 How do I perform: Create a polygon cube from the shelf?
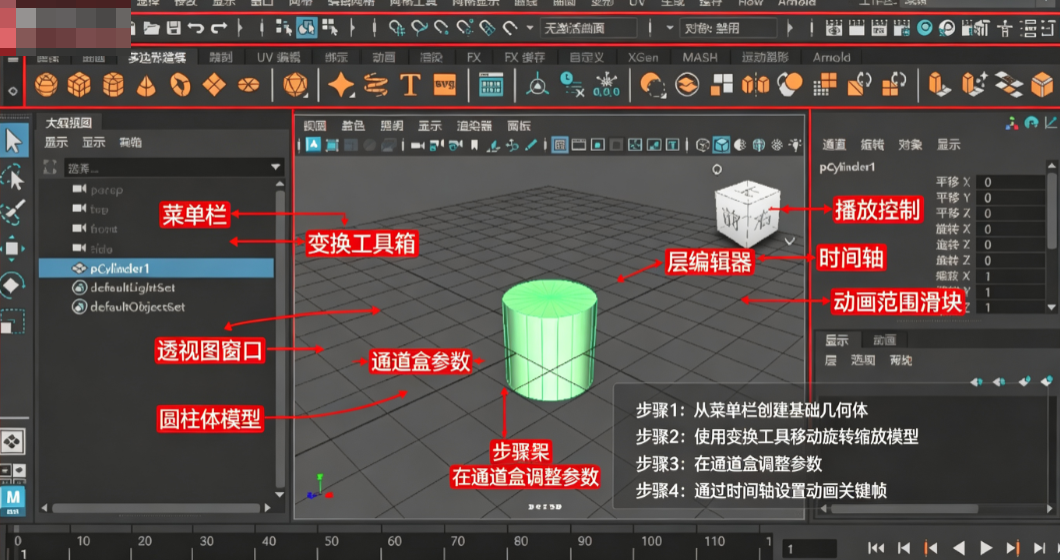(x=79, y=85)
